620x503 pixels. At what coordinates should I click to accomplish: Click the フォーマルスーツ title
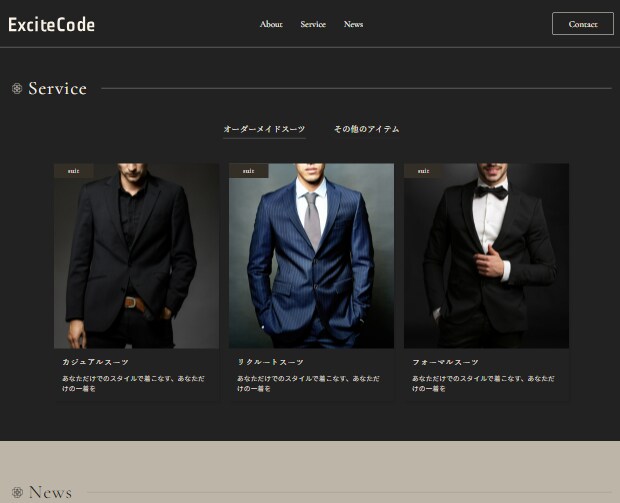point(445,362)
